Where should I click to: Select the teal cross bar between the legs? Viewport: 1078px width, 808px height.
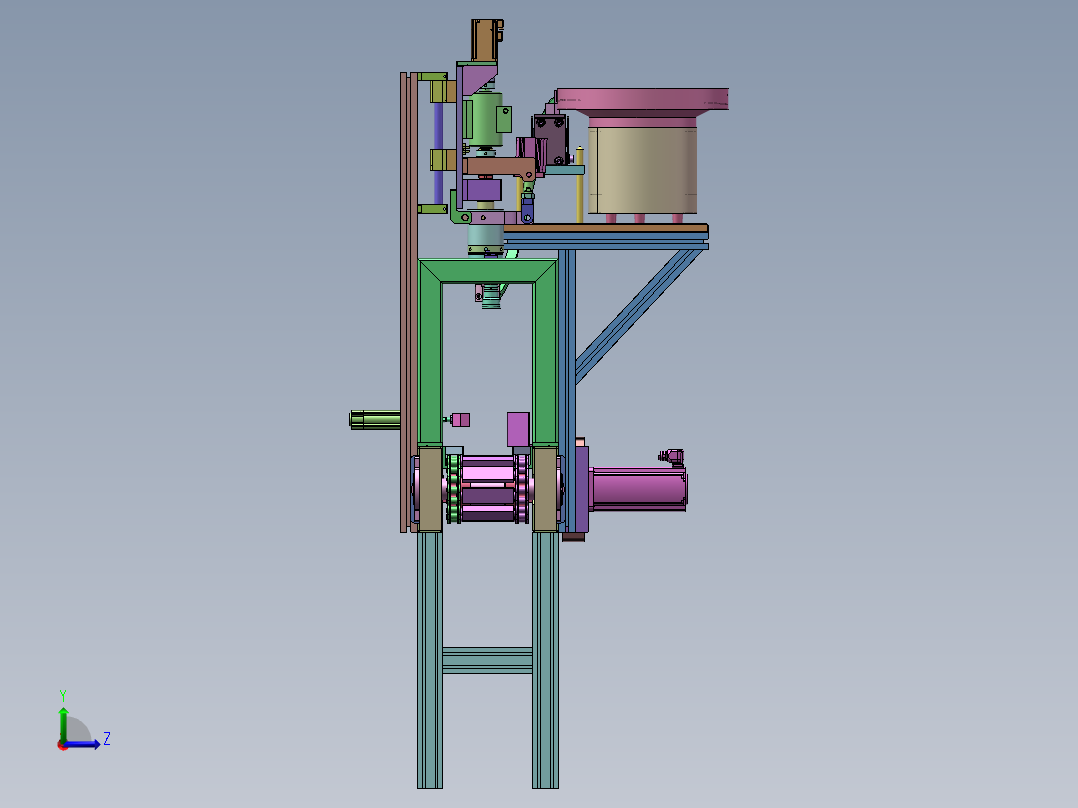point(487,659)
